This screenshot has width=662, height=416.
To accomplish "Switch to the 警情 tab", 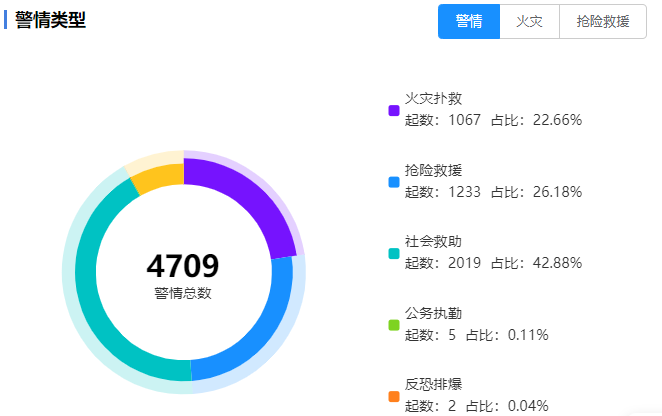I will [469, 22].
